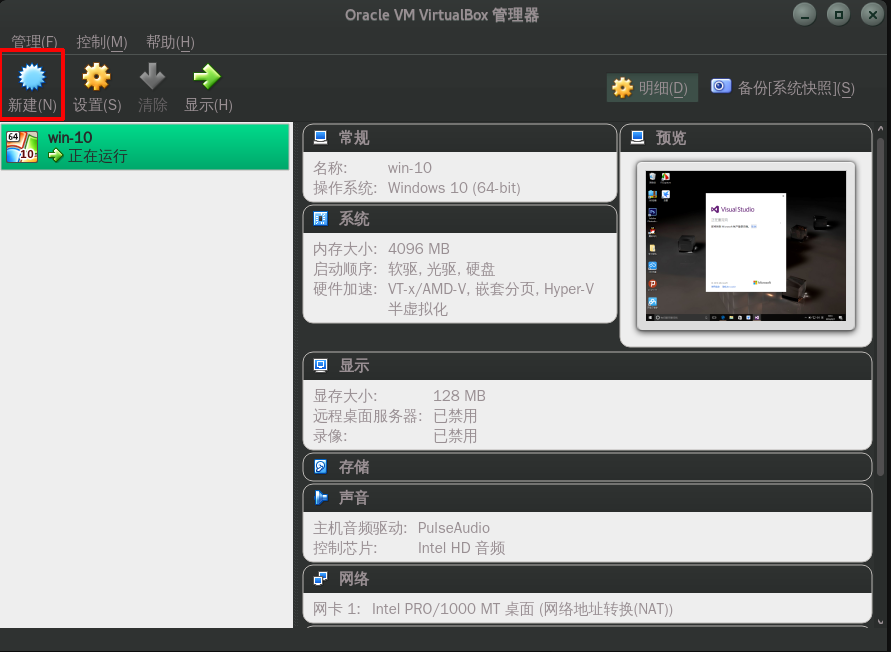Click the 清除 discard arrow icon
891x652 pixels.
coord(152,77)
